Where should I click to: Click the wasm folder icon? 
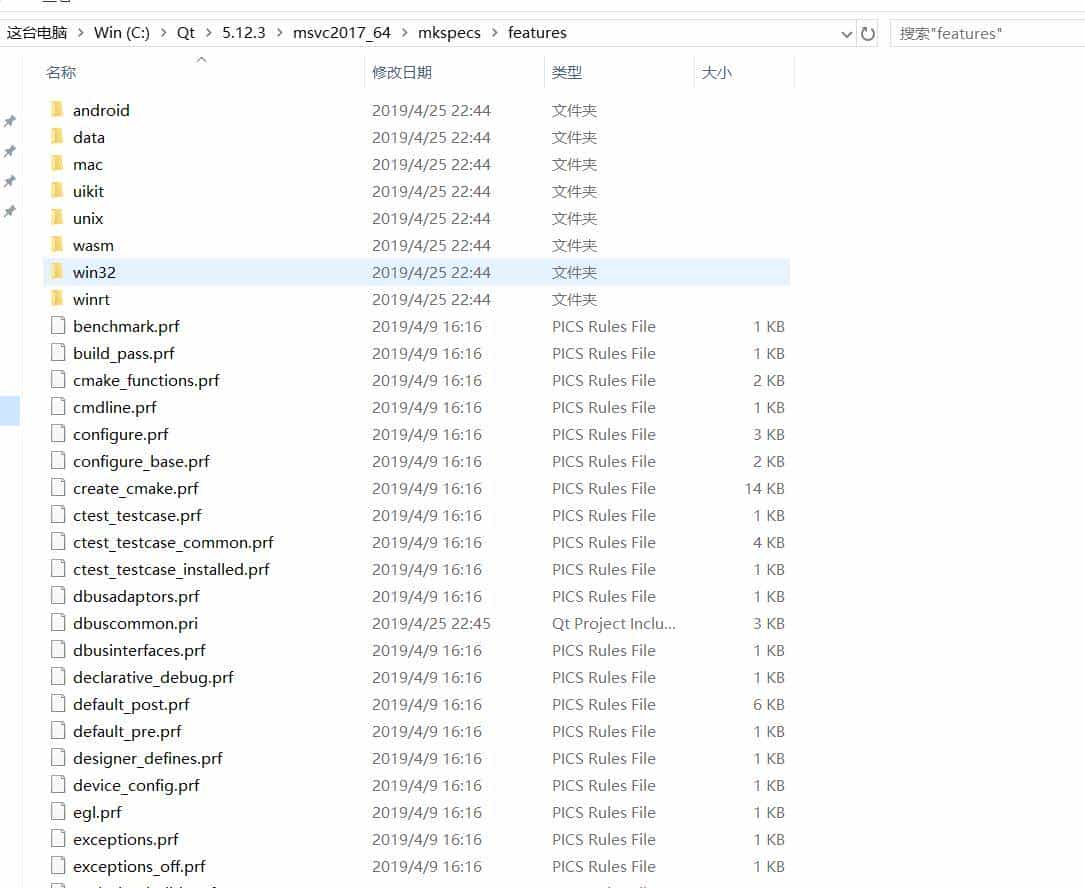coord(57,245)
